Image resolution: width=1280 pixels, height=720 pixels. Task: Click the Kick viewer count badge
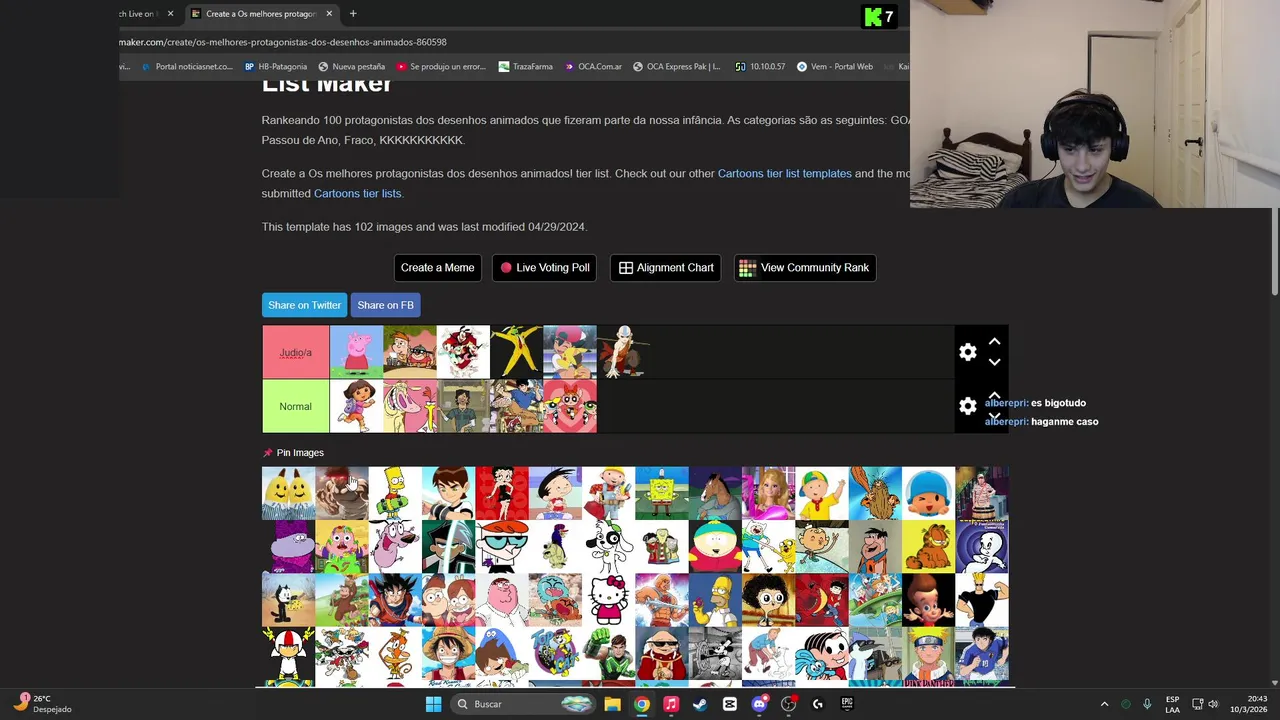[x=879, y=16]
